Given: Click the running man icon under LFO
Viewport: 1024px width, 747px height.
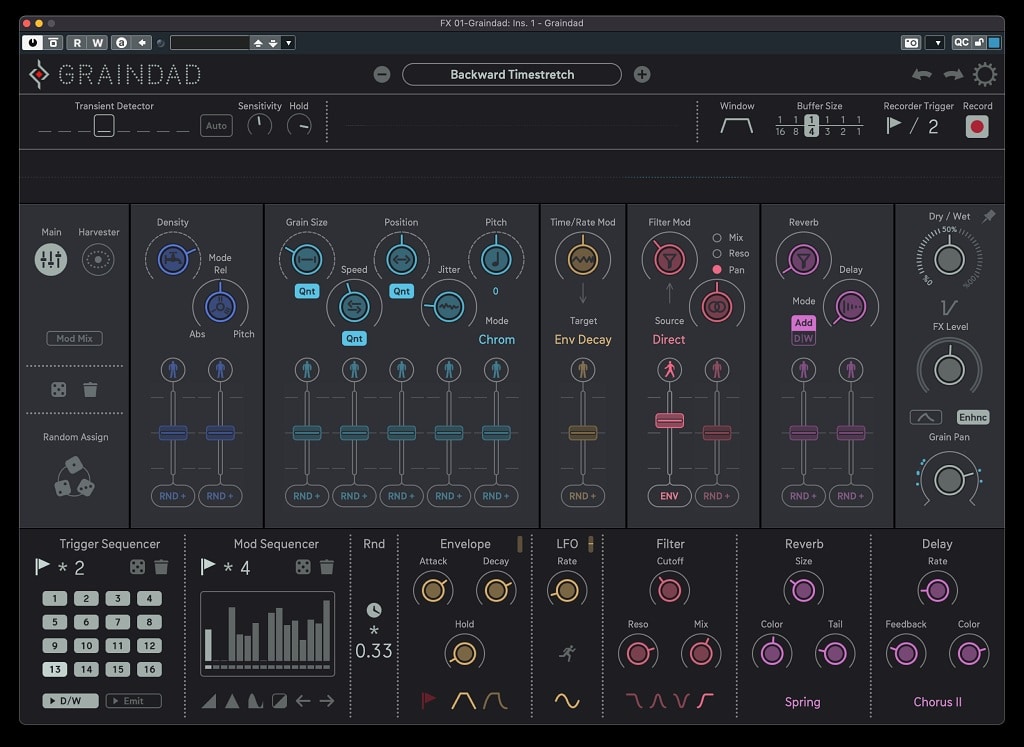Looking at the screenshot, I should 567,652.
